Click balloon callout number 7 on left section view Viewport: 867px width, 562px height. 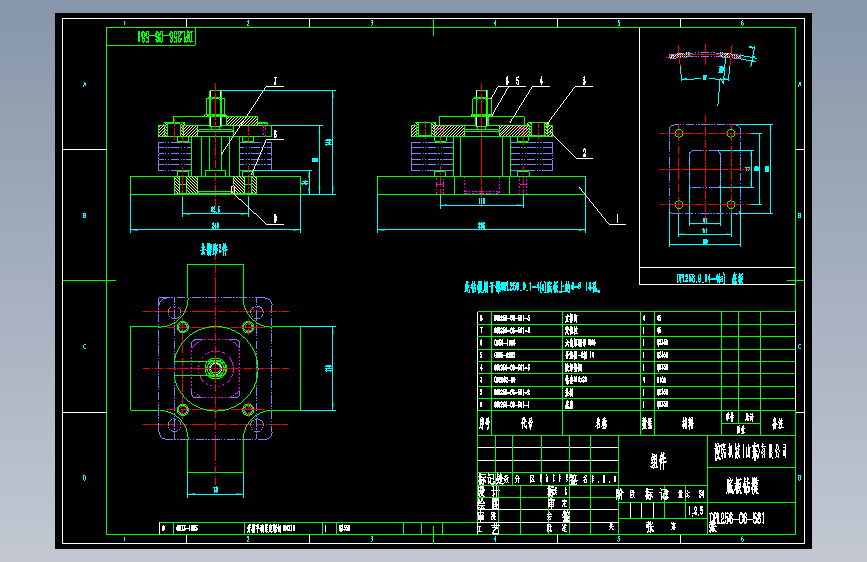[x=275, y=81]
